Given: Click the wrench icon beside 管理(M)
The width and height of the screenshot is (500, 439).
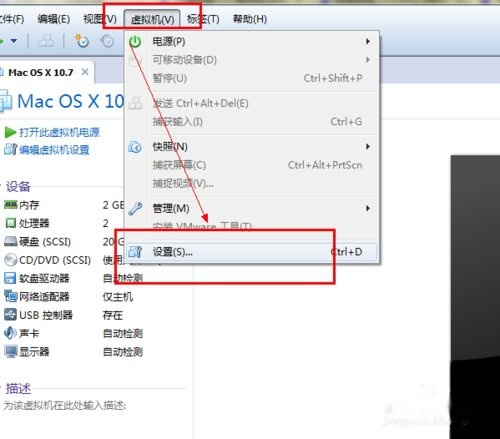Looking at the screenshot, I should 135,209.
